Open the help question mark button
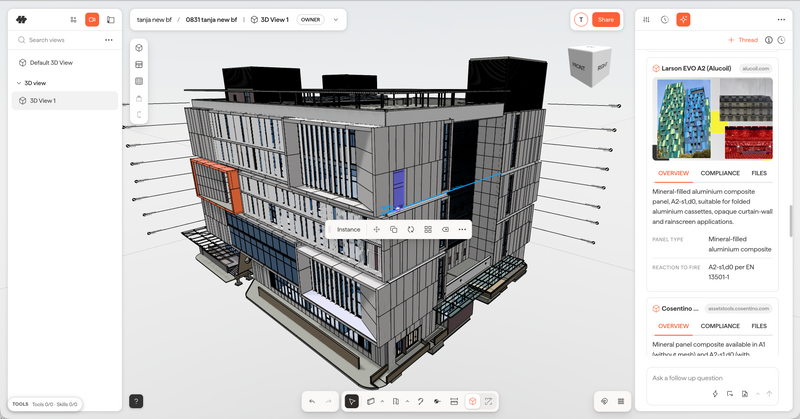 coord(136,402)
